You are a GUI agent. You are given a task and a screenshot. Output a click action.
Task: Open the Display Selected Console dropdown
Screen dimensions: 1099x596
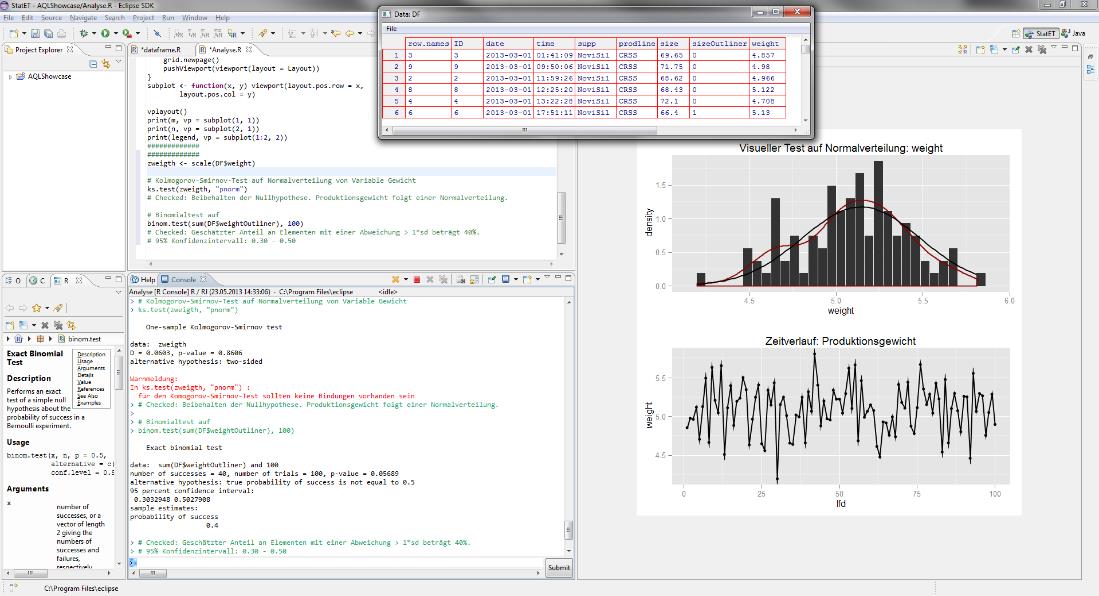coord(516,279)
